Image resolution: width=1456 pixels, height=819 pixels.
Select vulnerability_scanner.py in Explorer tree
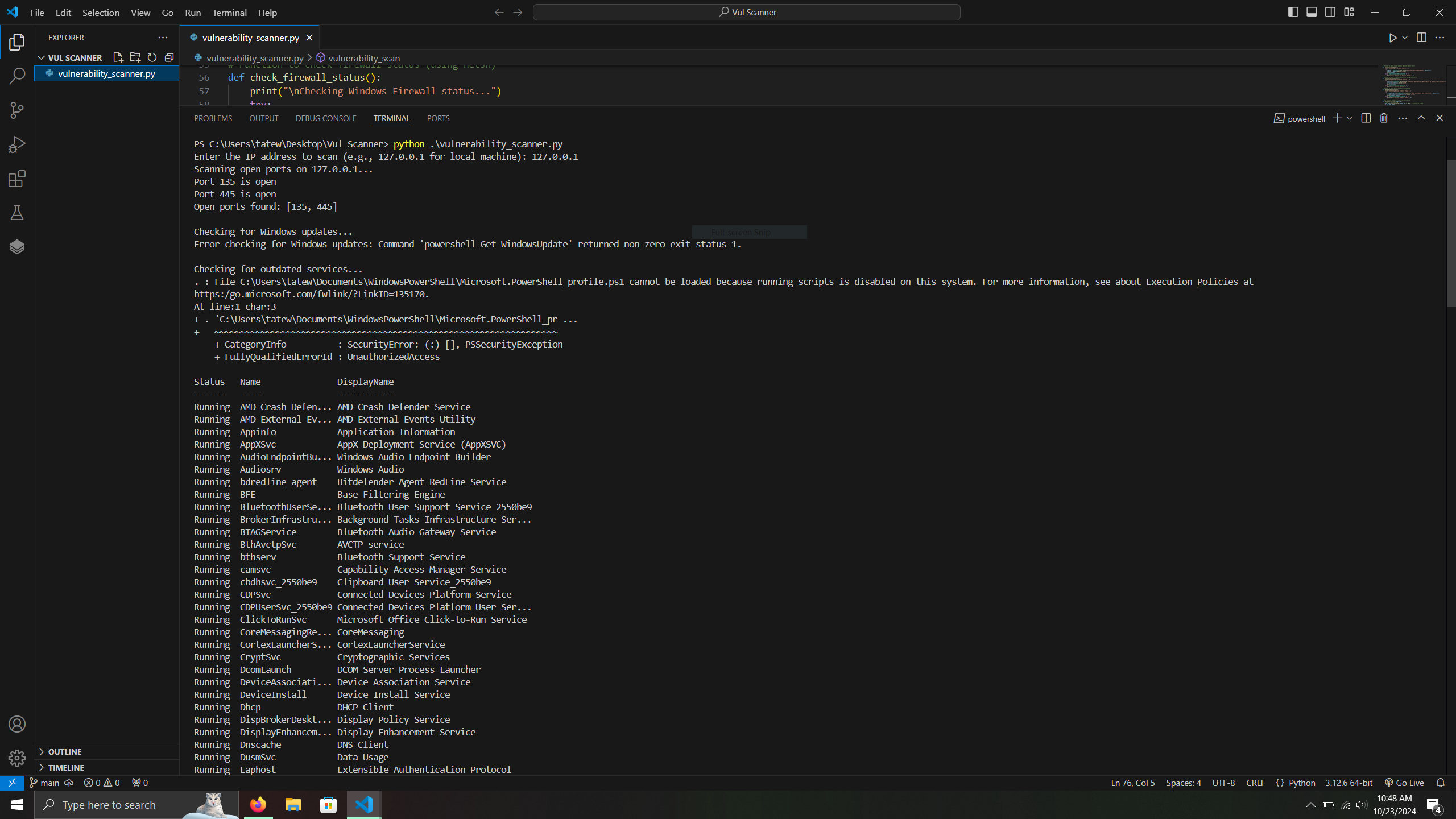106,73
